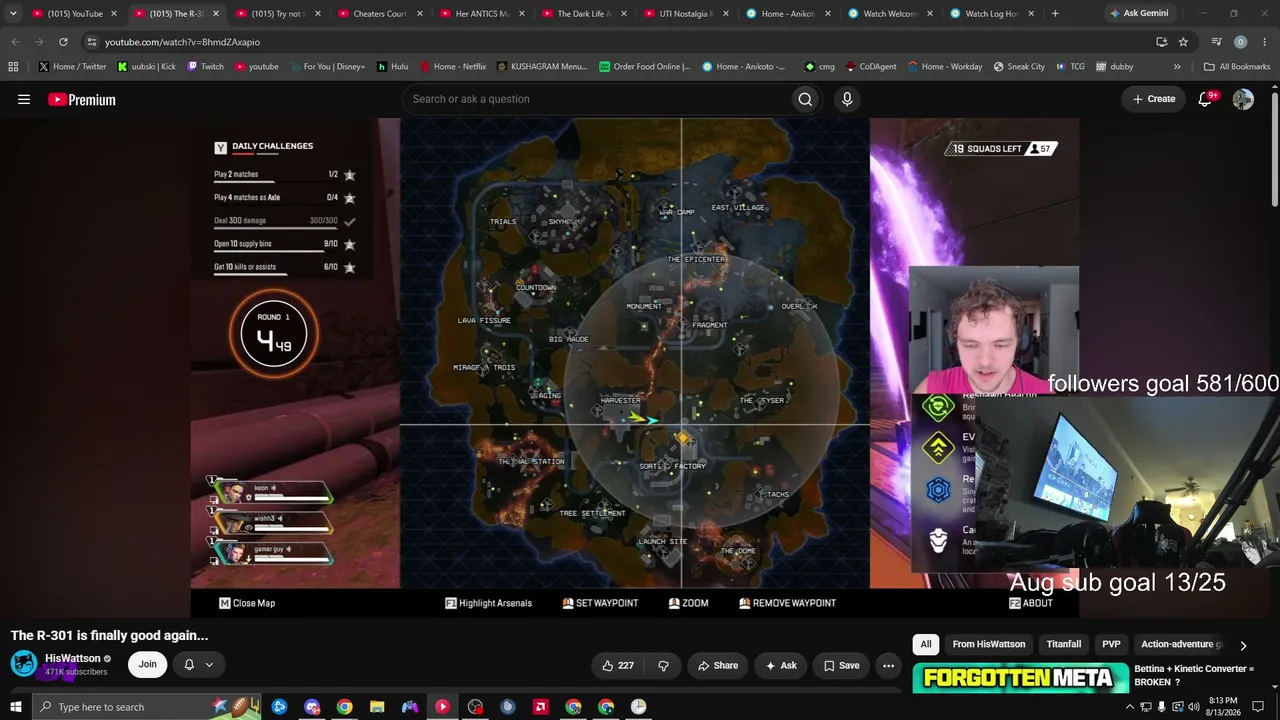Select the All filter chip
Image resolution: width=1280 pixels, height=720 pixels.
926,645
